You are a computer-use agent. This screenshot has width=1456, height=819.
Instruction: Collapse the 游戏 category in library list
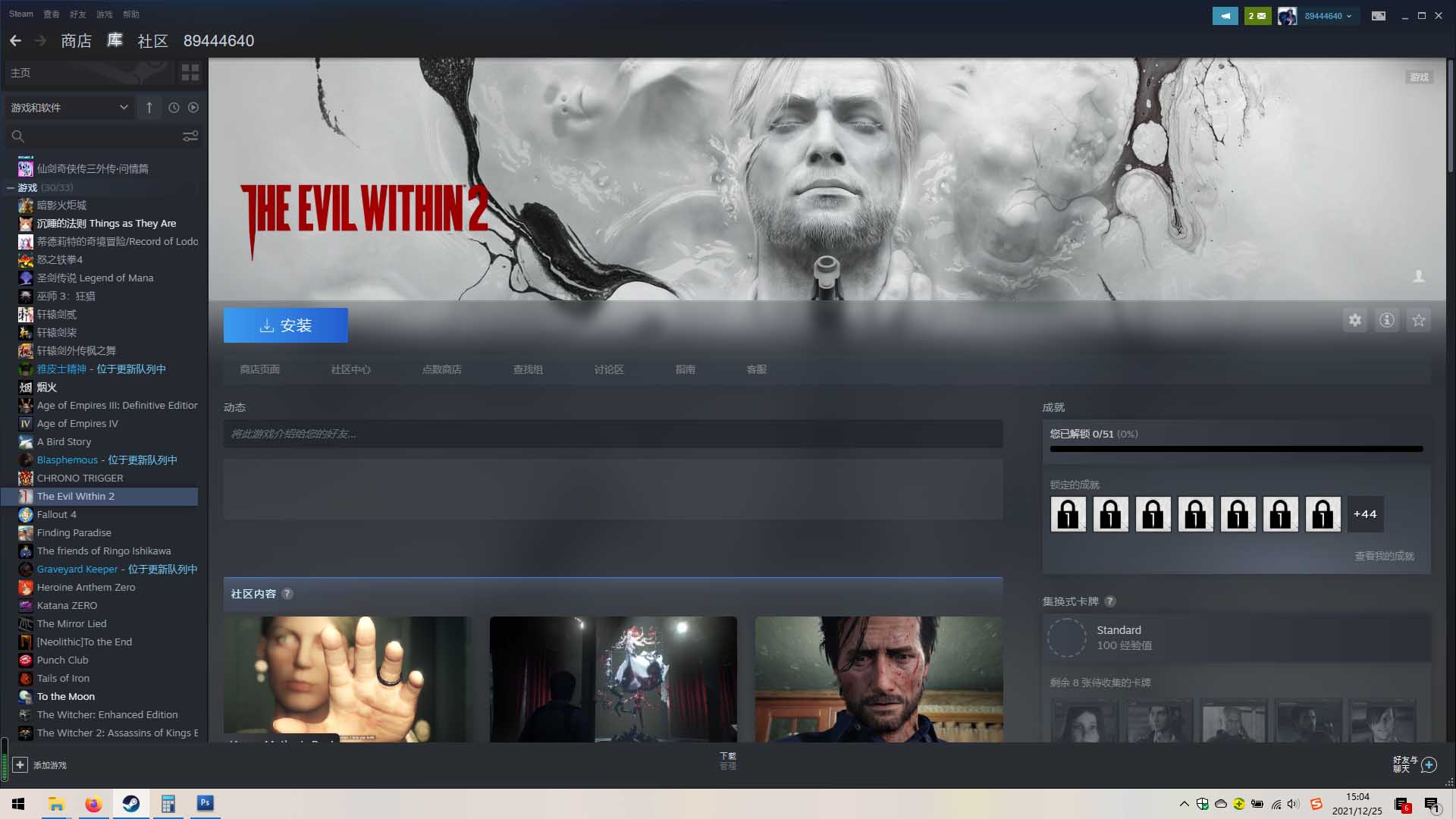[11, 187]
